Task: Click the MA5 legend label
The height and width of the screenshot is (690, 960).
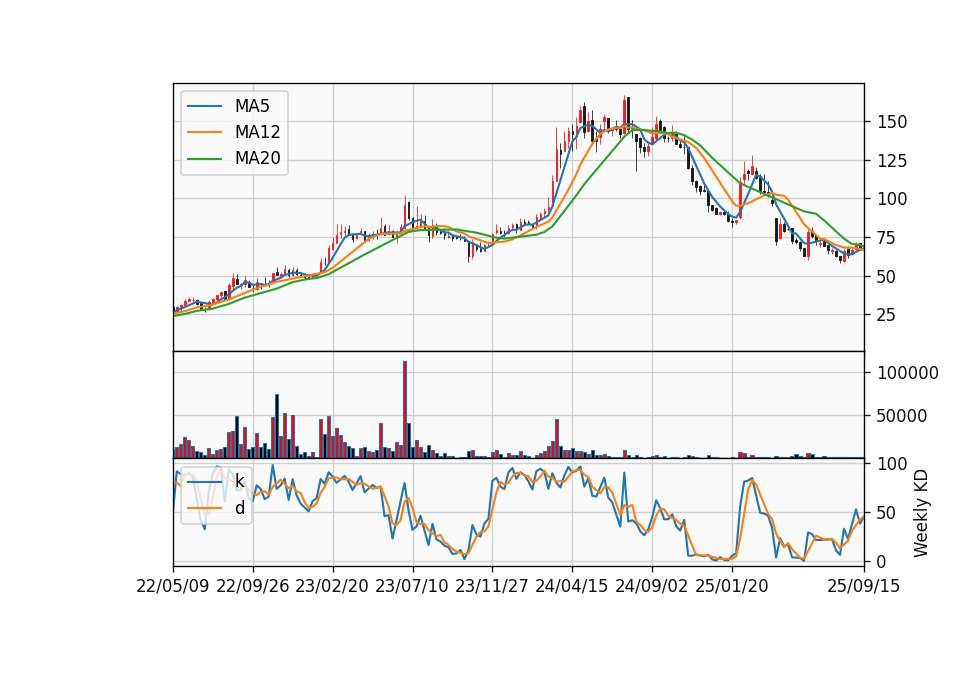Action: [252, 106]
